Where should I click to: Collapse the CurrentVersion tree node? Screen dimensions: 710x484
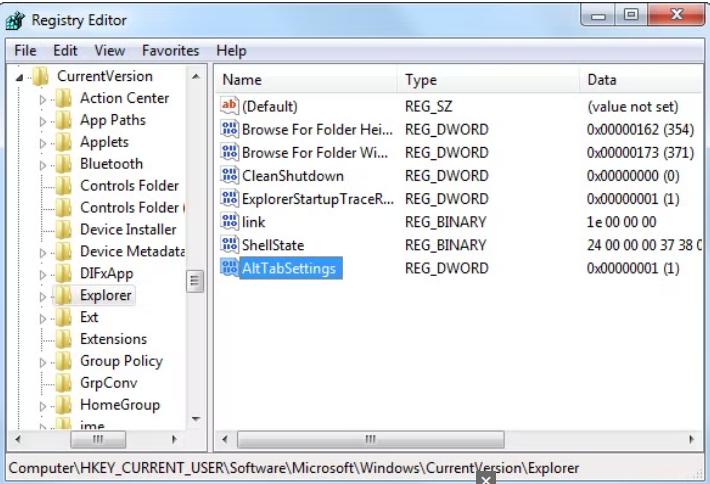point(19,78)
